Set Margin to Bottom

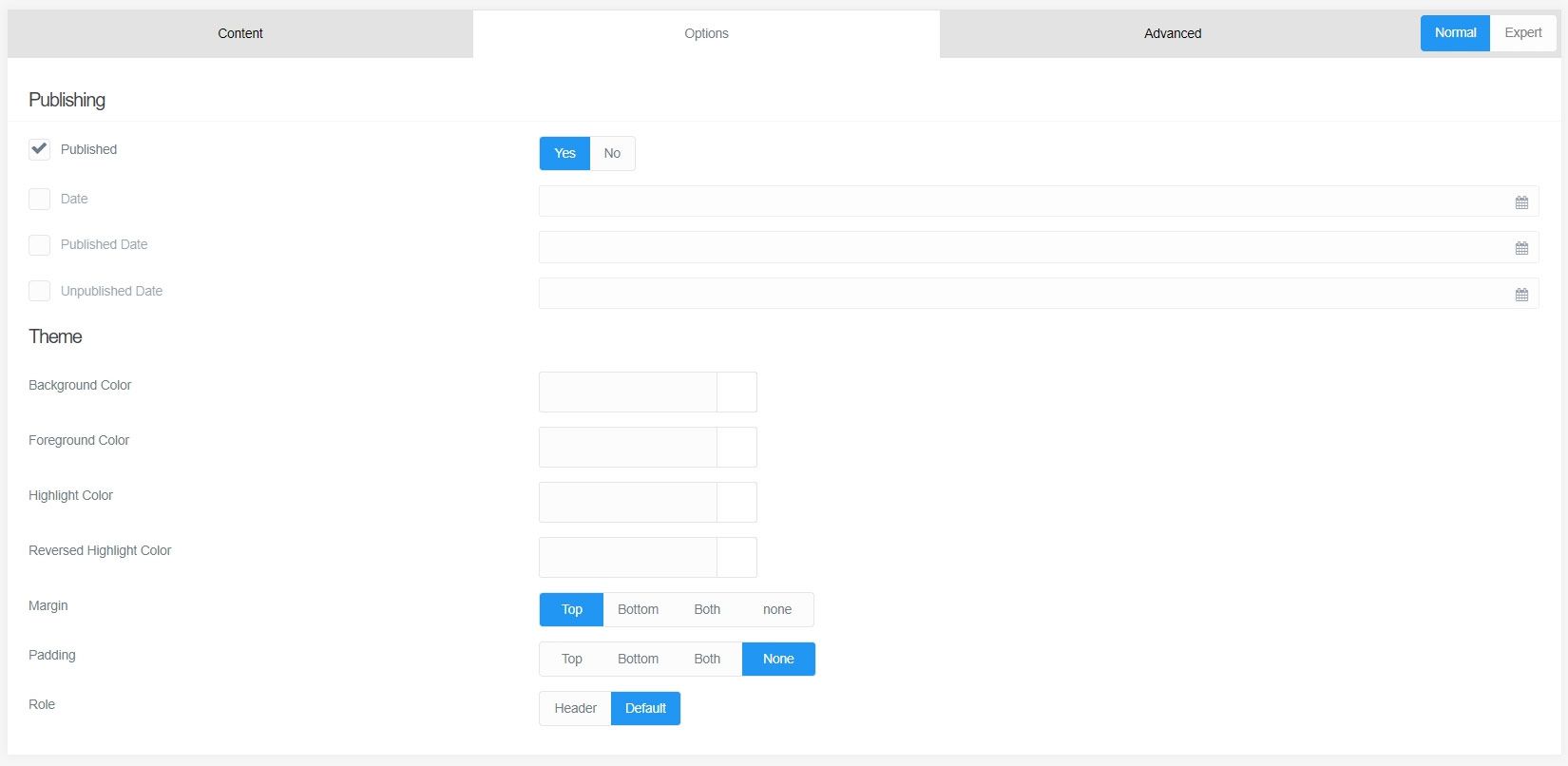pyautogui.click(x=638, y=609)
